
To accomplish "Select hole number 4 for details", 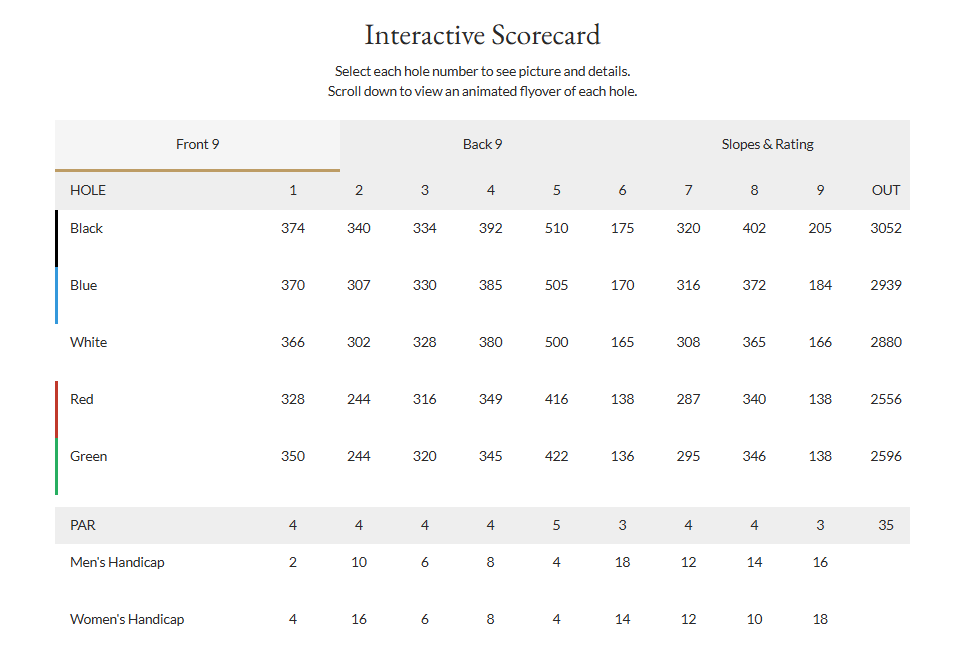I will click(490, 190).
